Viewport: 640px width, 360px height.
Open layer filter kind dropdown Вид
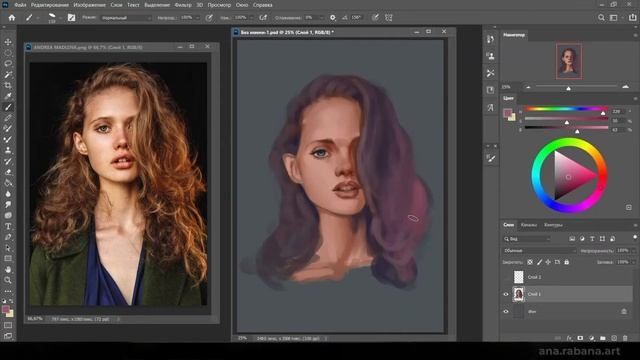[527, 239]
